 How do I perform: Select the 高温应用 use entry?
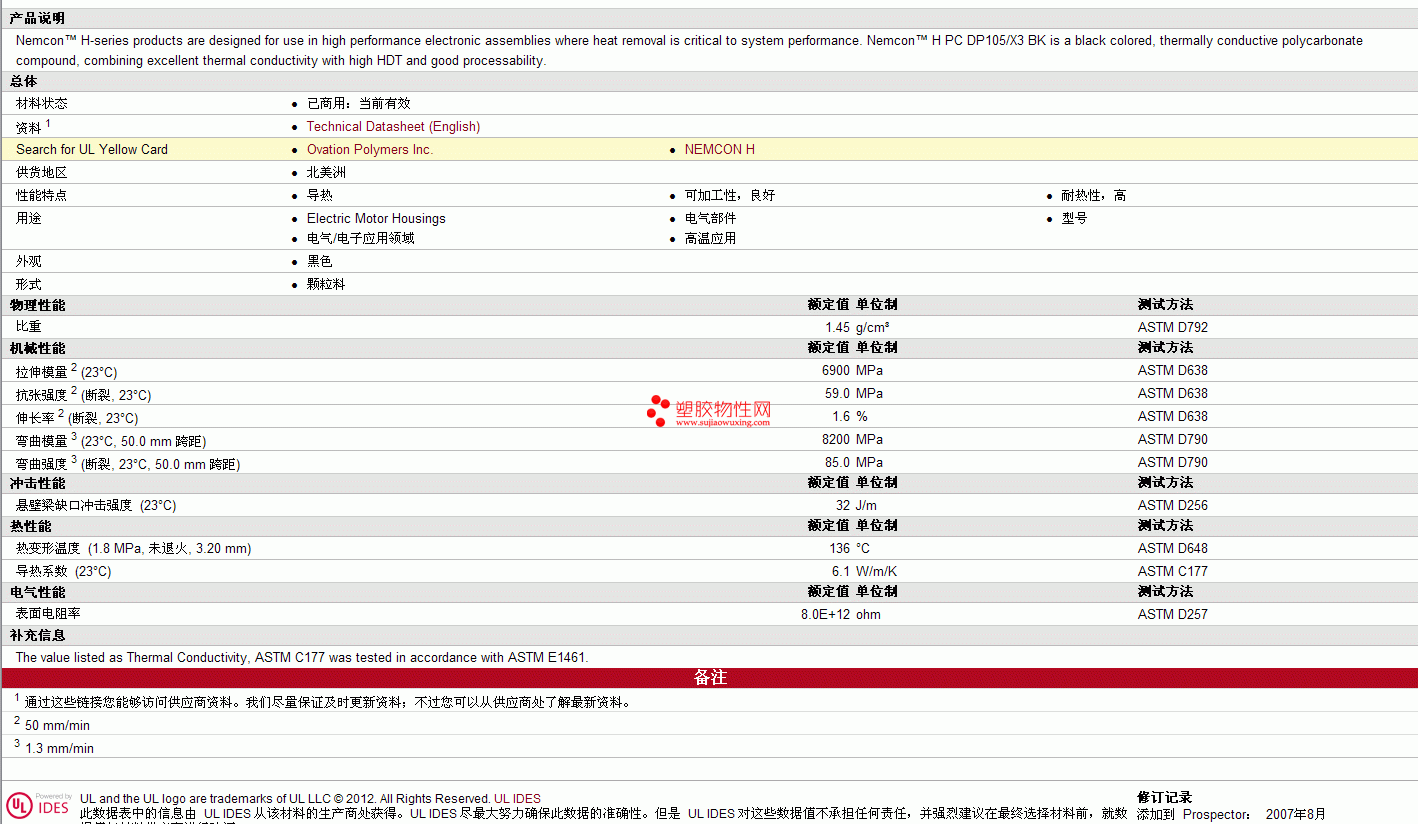[x=711, y=239]
